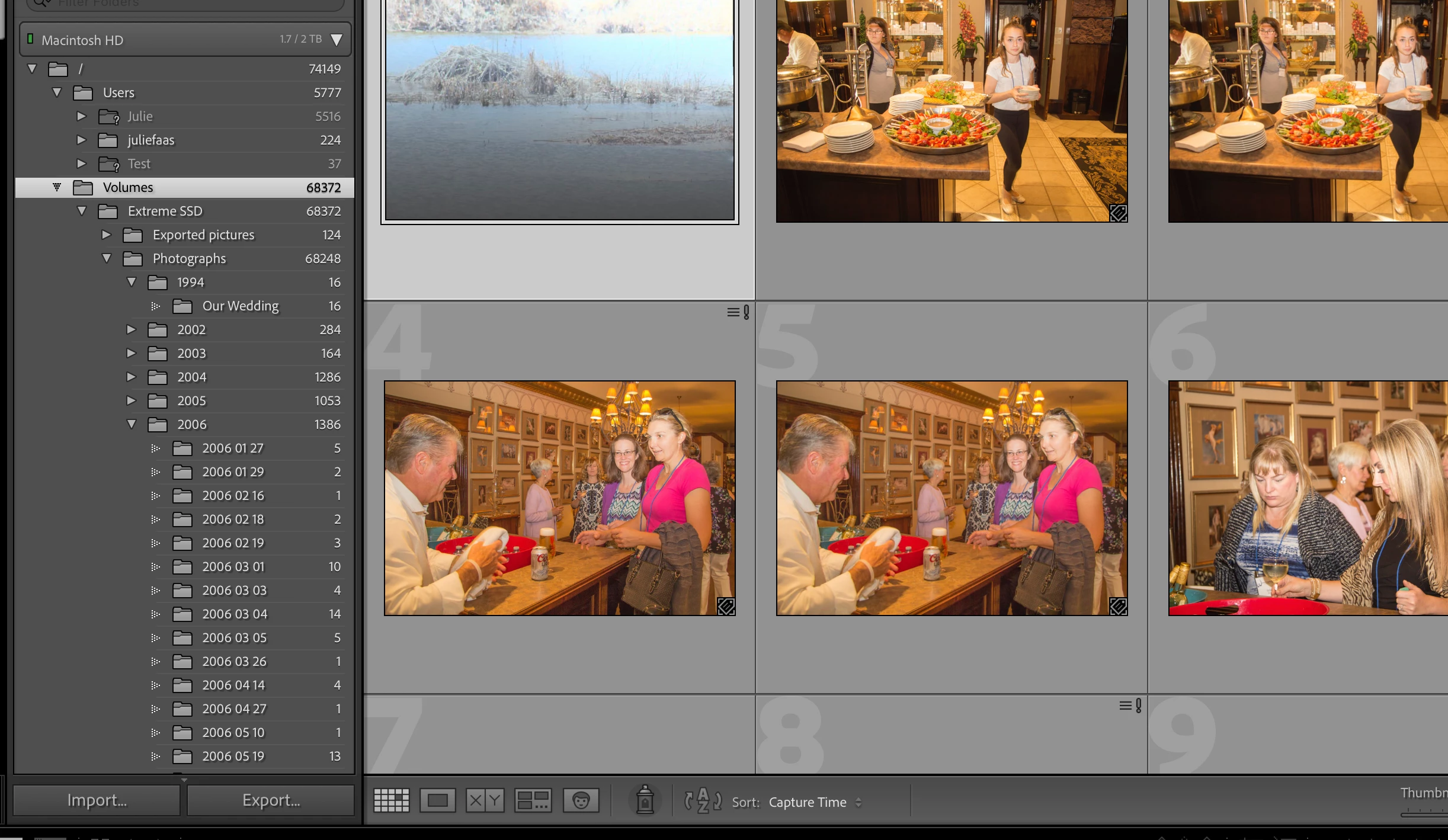1448x840 pixels.
Task: Collapse the 2006 folder
Action: click(132, 424)
